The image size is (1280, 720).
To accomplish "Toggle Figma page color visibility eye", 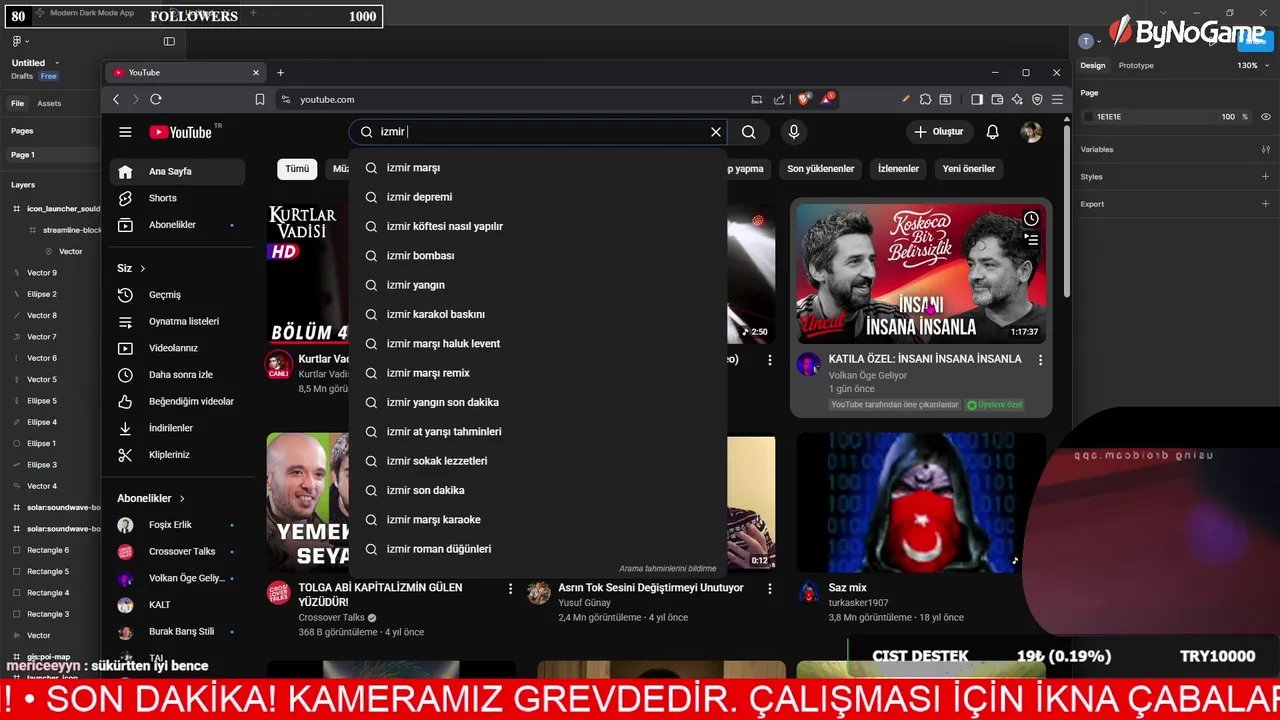I will point(1265,117).
